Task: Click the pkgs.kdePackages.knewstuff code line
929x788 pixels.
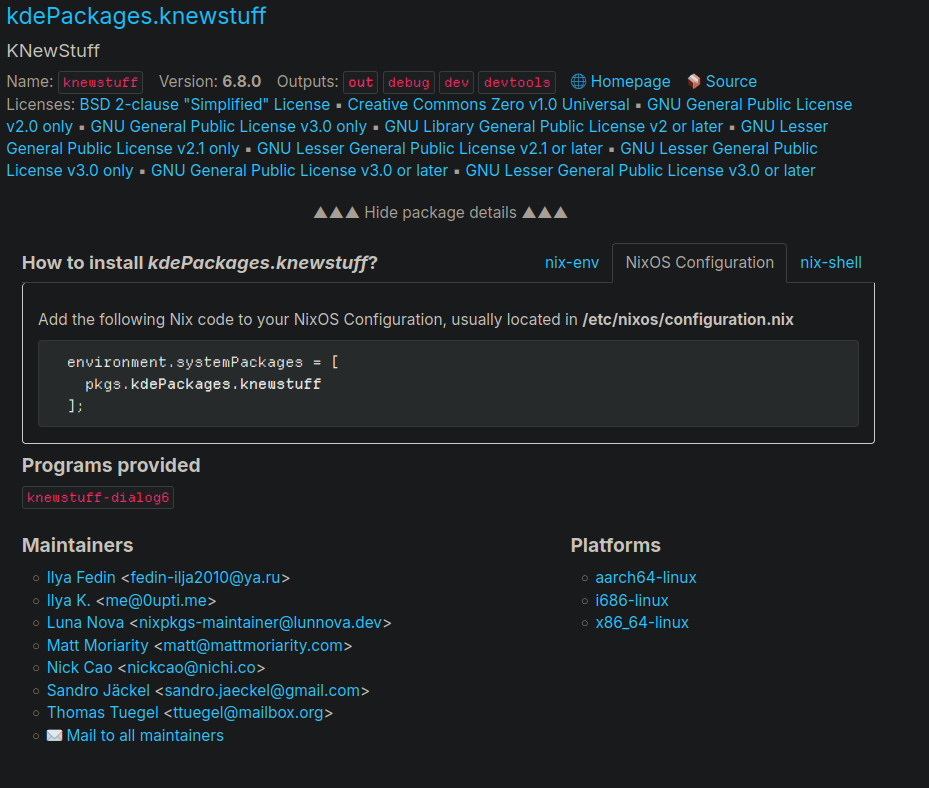Action: pos(203,384)
